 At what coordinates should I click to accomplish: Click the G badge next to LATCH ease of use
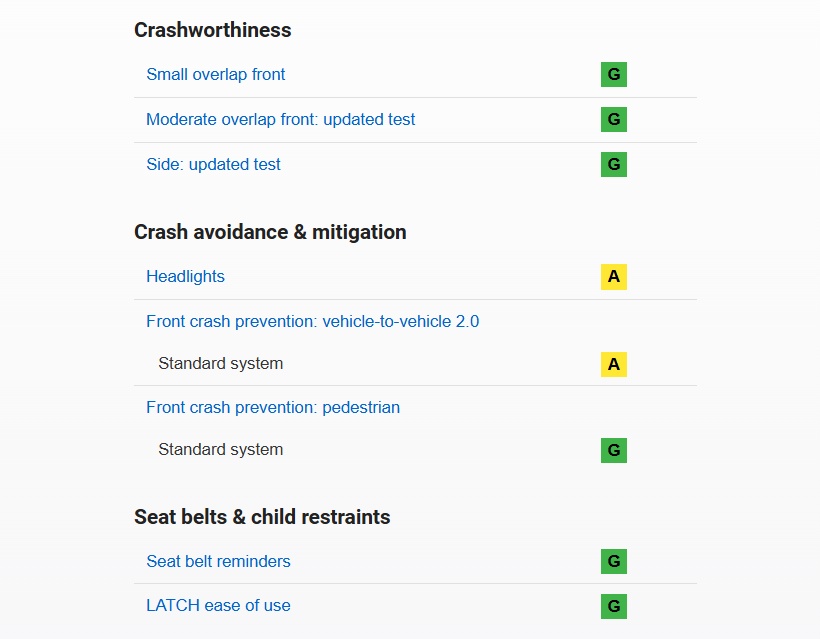613,606
